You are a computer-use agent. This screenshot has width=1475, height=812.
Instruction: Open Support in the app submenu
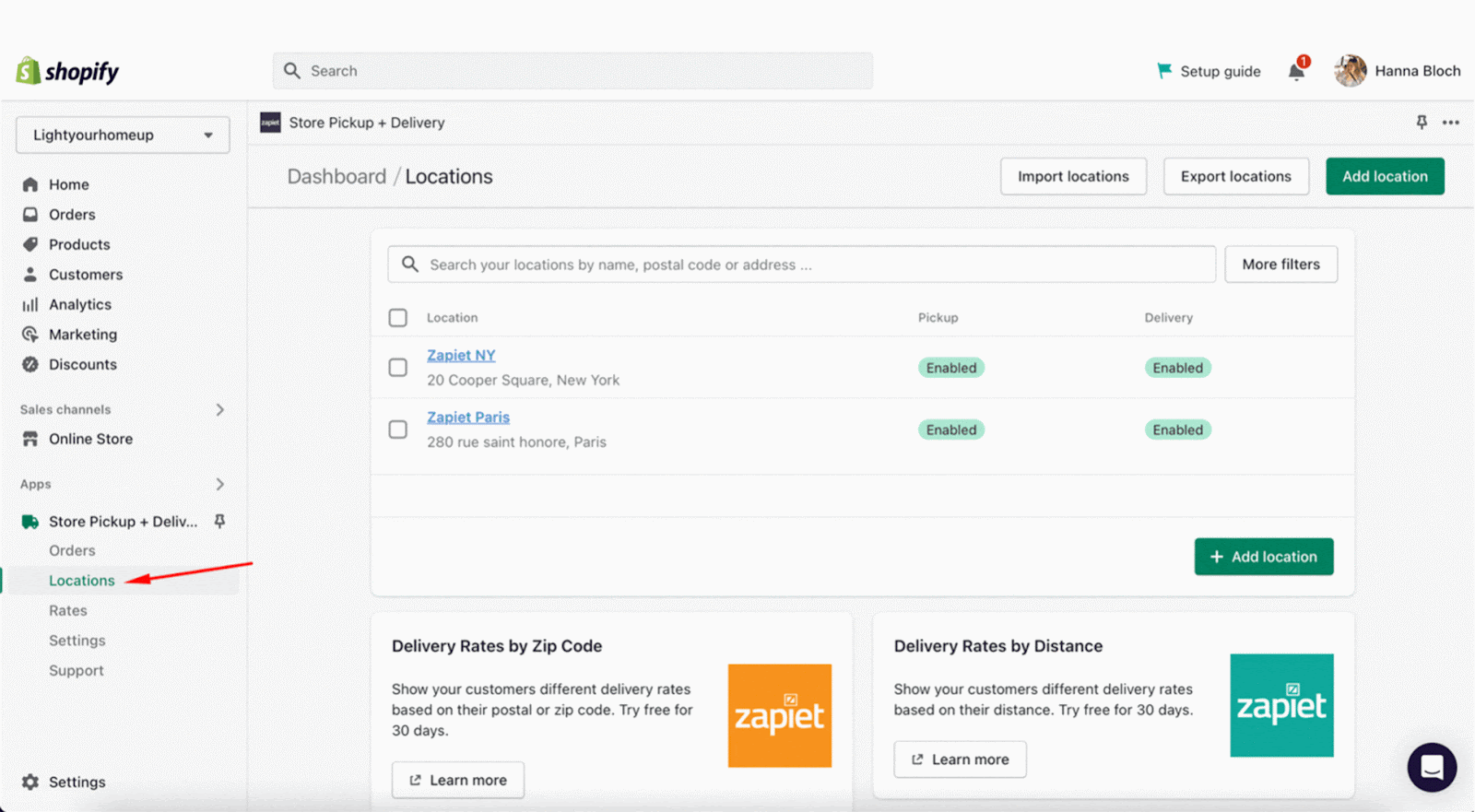coord(77,670)
